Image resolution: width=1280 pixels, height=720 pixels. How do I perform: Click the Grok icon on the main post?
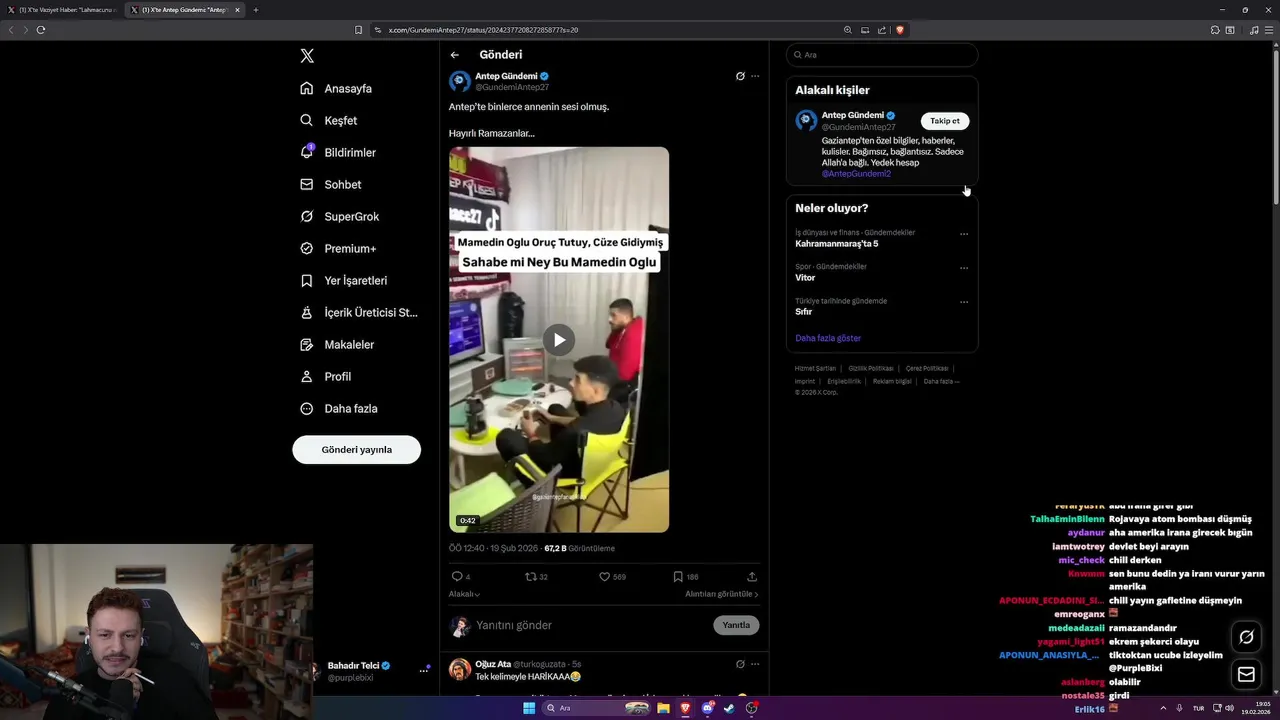pos(740,76)
